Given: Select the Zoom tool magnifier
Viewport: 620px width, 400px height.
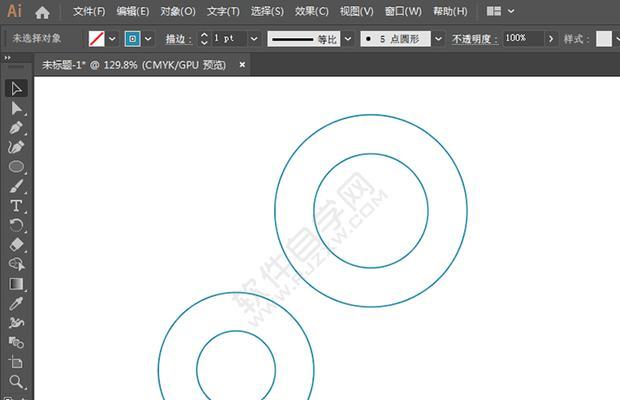Looking at the screenshot, I should 16,382.
